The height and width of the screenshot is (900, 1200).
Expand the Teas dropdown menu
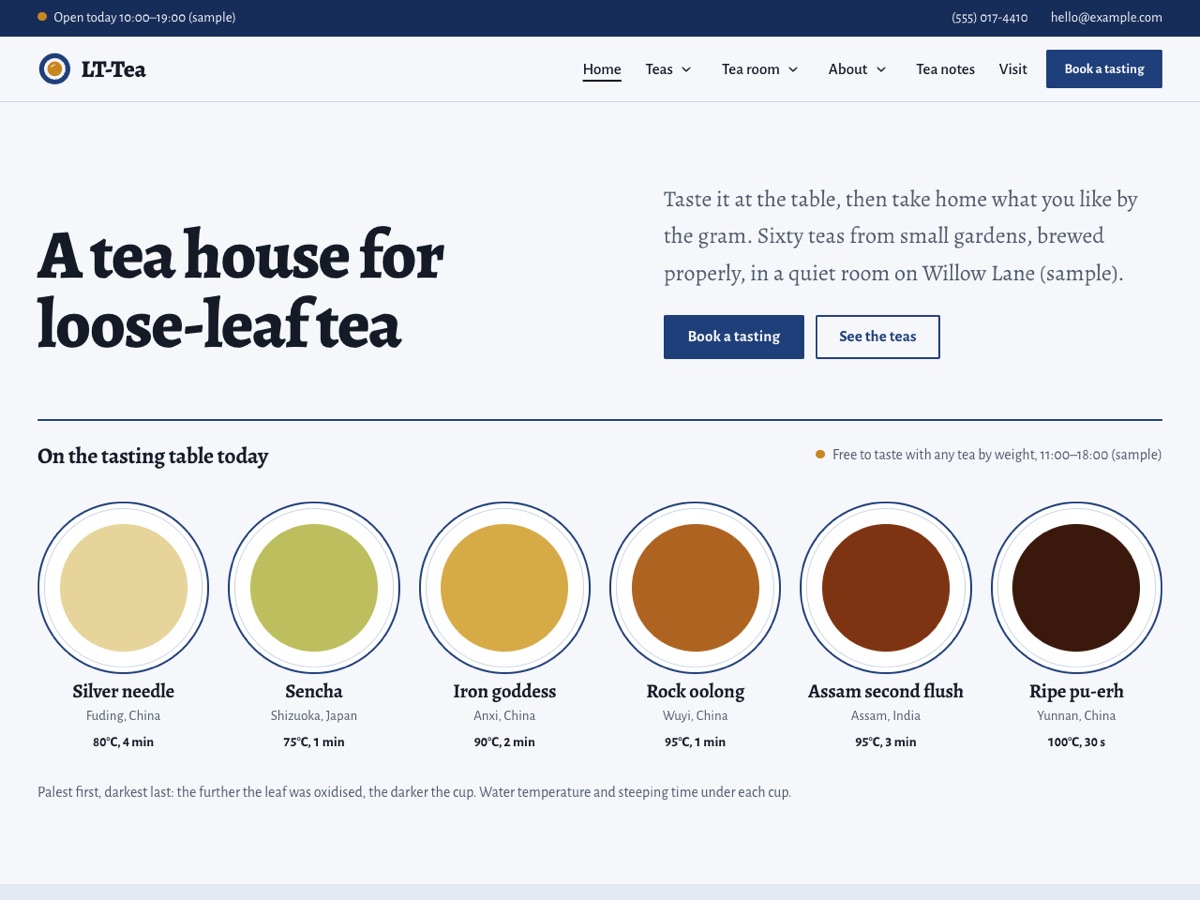pos(669,69)
